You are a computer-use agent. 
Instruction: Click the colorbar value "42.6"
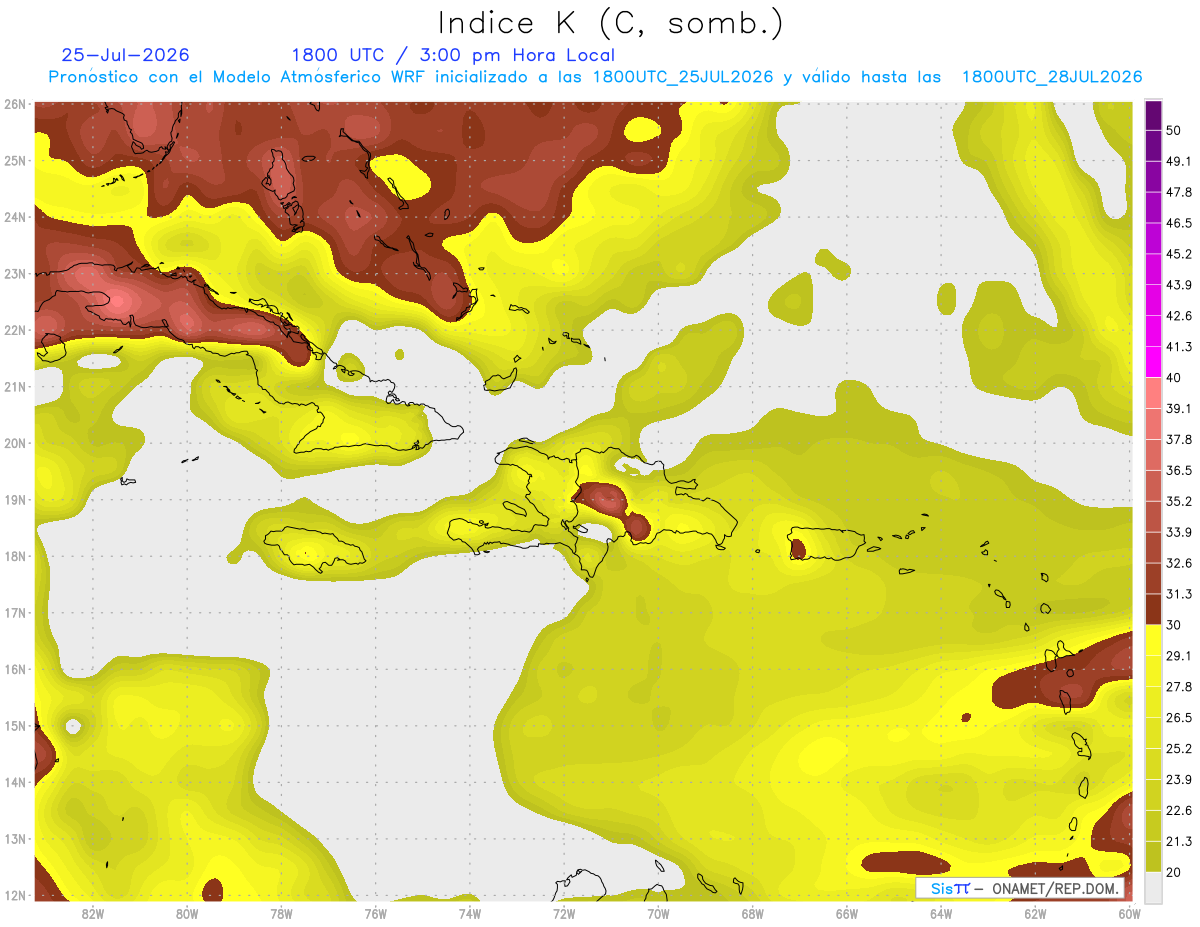1179,316
